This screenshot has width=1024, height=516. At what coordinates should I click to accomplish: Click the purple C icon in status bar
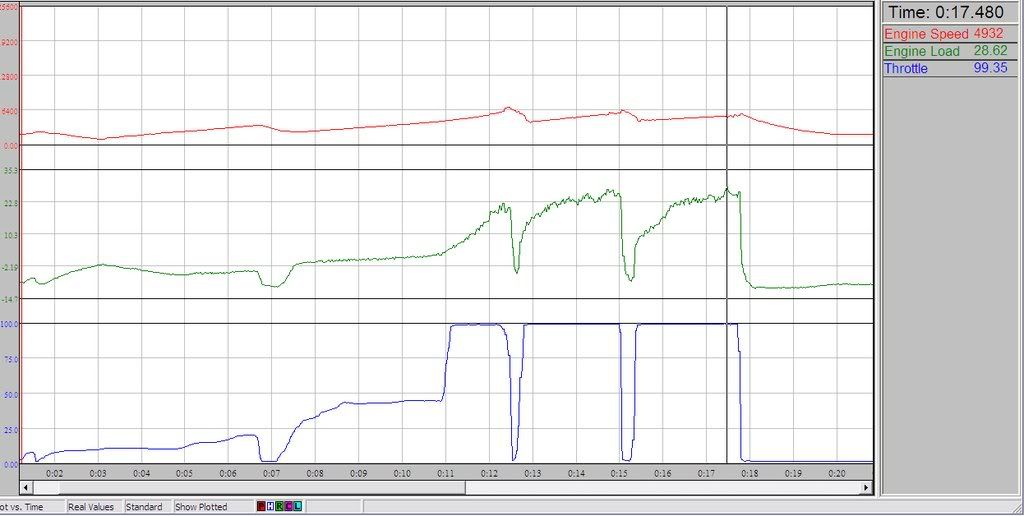(288, 507)
